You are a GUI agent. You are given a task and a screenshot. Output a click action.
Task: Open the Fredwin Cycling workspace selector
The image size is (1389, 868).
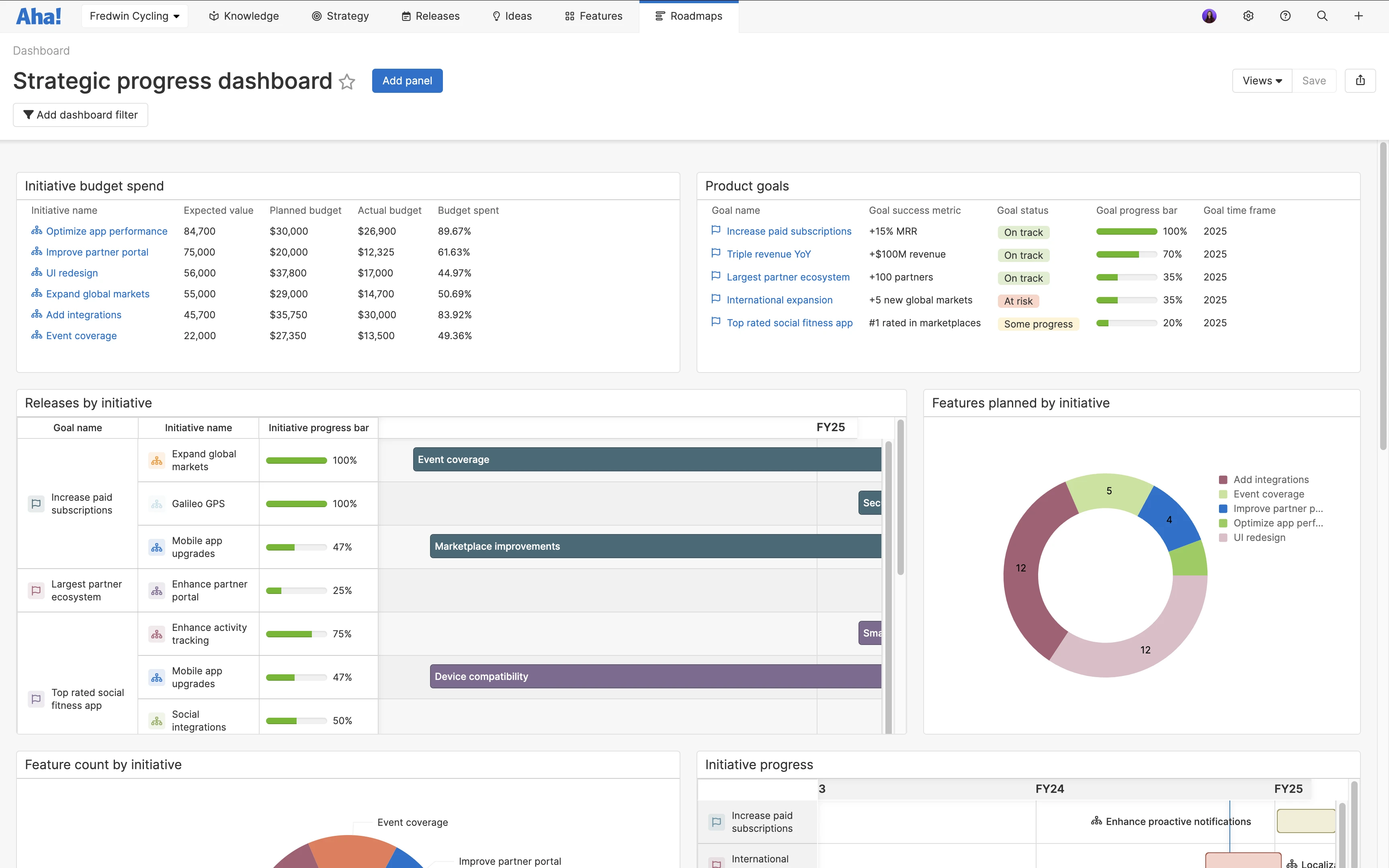pos(134,16)
